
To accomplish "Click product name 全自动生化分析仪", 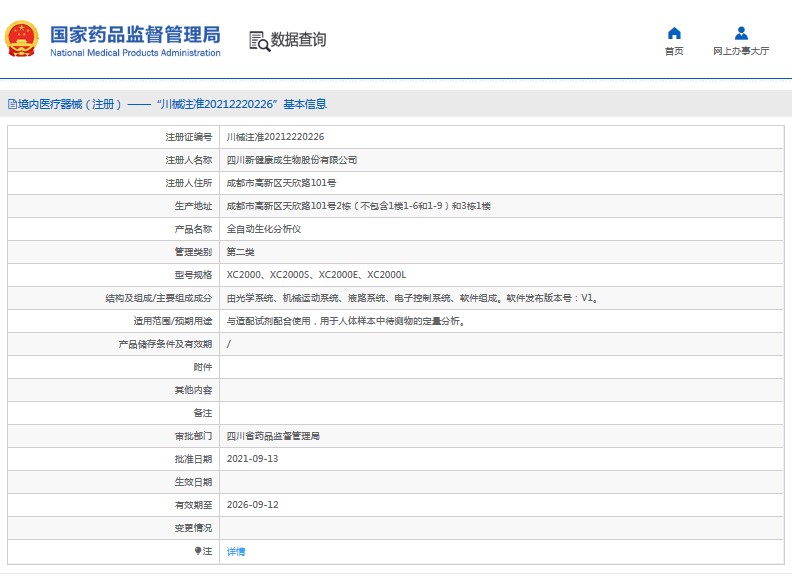I will 264,229.
